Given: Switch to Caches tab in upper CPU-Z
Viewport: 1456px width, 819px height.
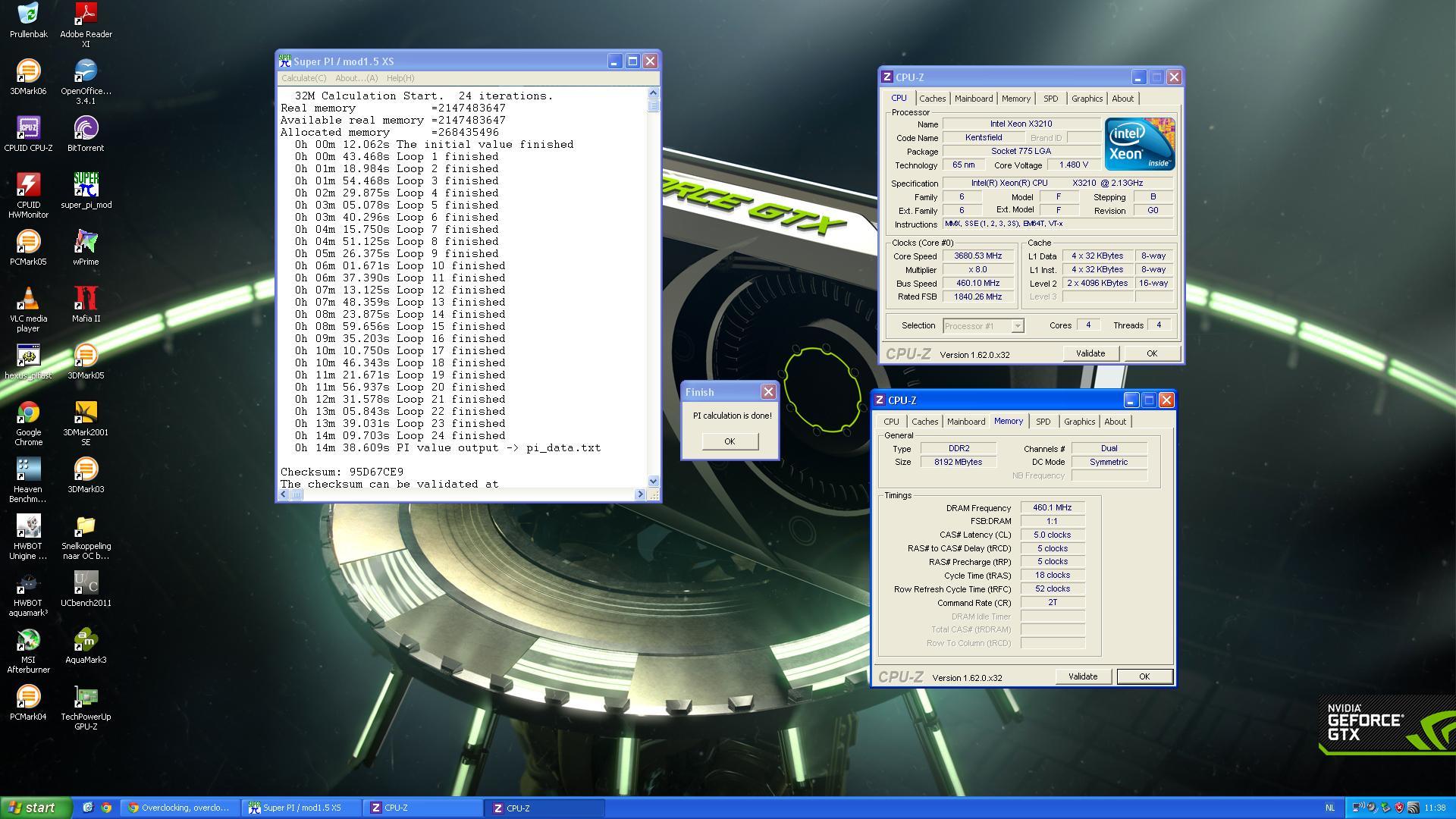Looking at the screenshot, I should pyautogui.click(x=932, y=99).
